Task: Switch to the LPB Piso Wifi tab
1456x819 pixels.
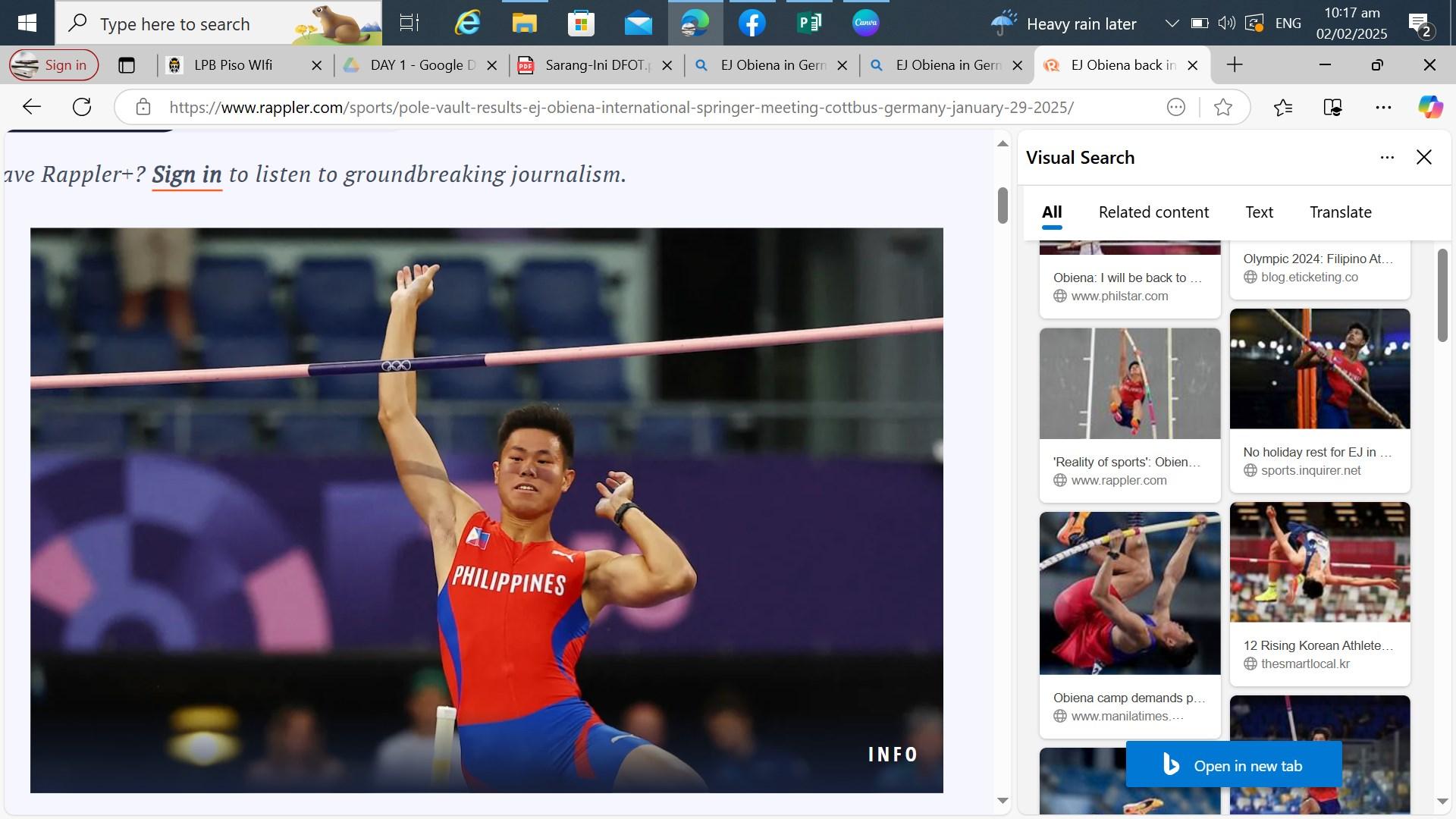Action: click(x=232, y=65)
